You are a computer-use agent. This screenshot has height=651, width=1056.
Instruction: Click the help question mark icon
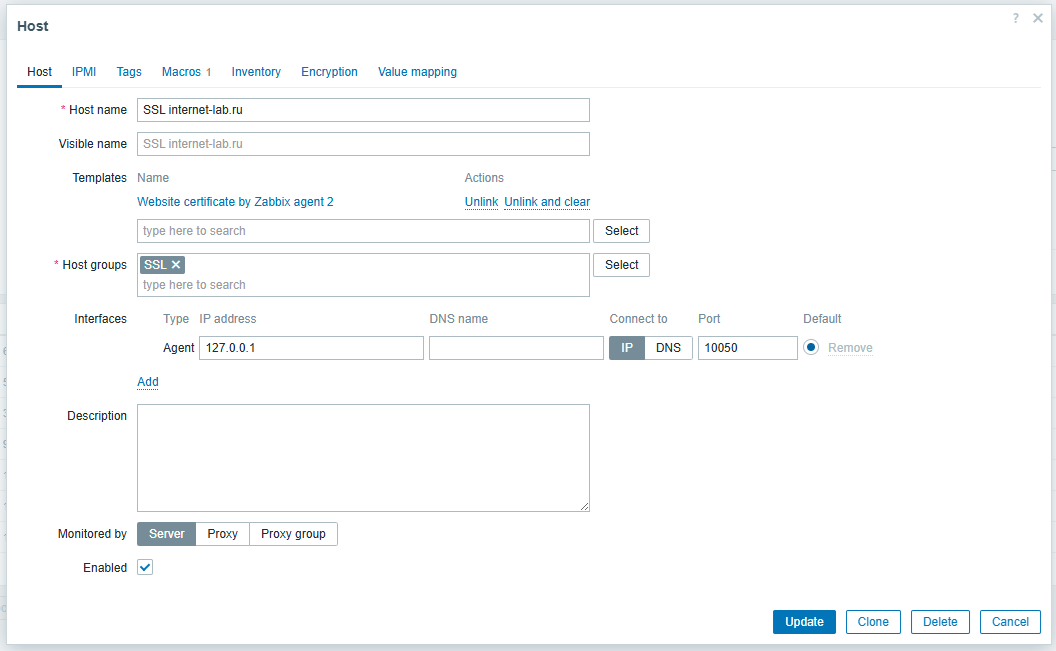(1015, 19)
